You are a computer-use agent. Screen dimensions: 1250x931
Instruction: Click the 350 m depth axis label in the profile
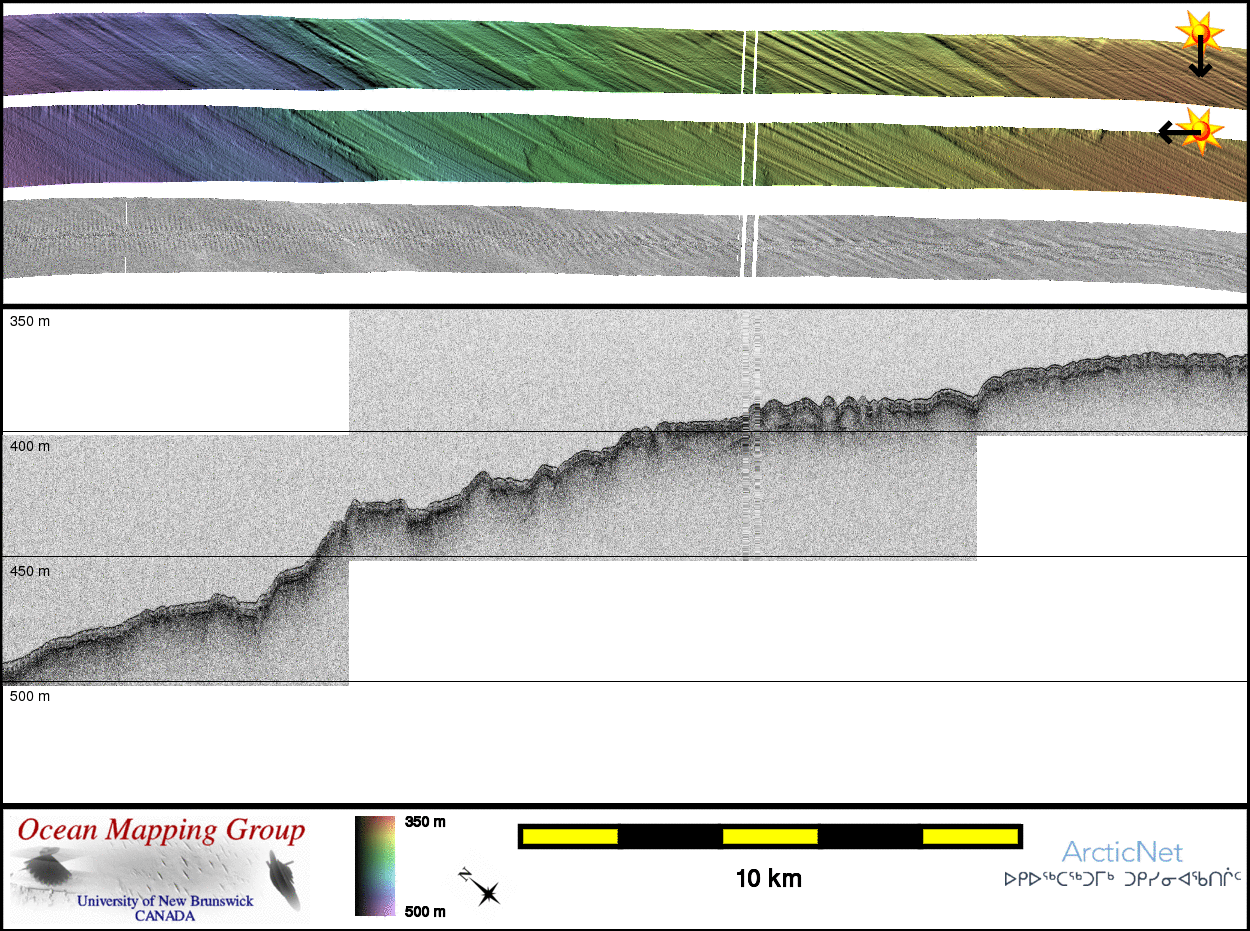pyautogui.click(x=30, y=322)
